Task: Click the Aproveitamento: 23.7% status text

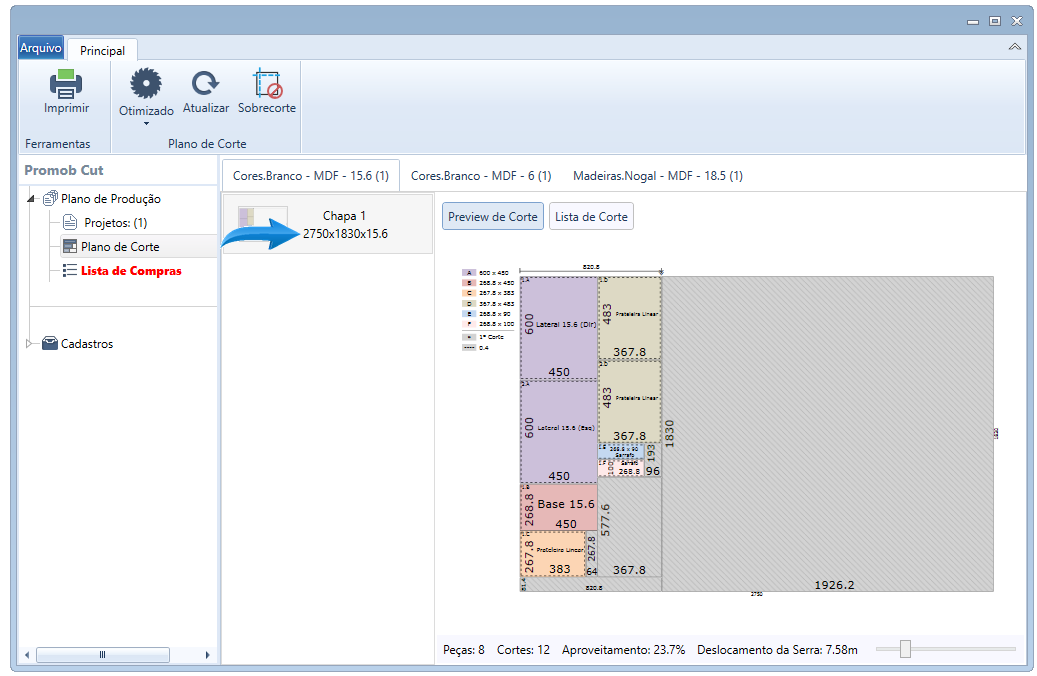Action: (x=624, y=650)
